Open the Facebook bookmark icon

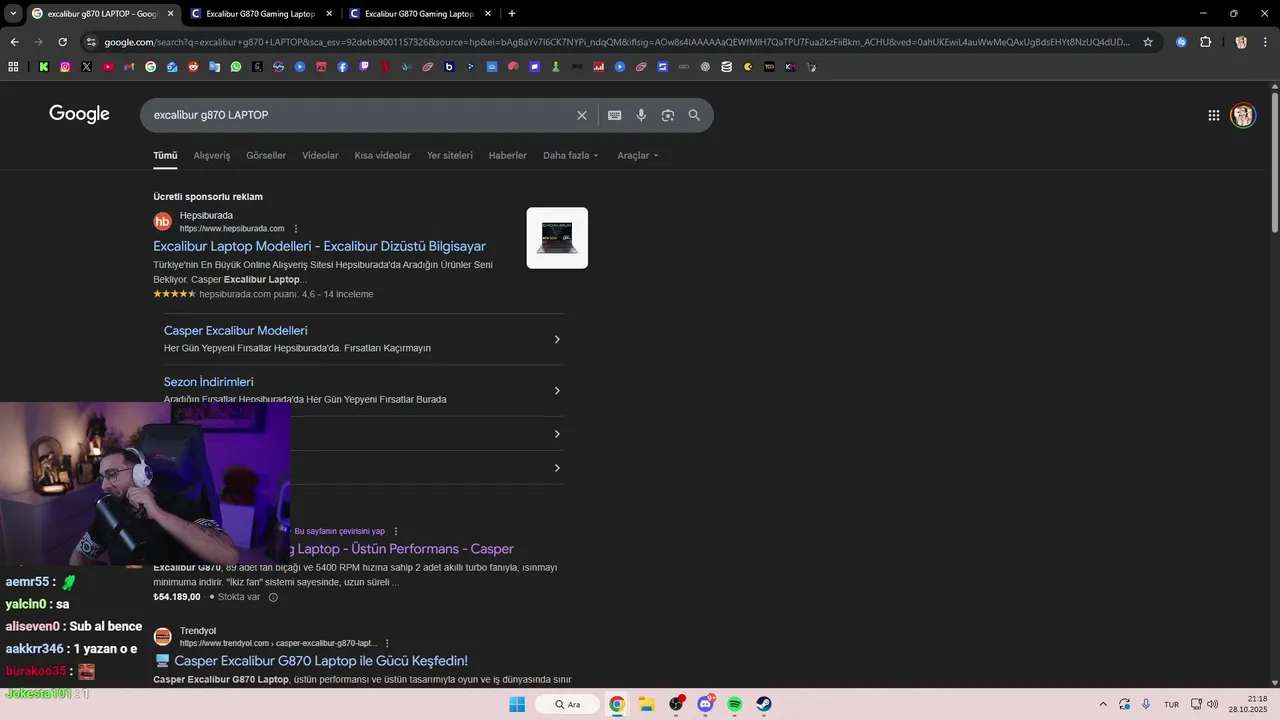coord(342,67)
